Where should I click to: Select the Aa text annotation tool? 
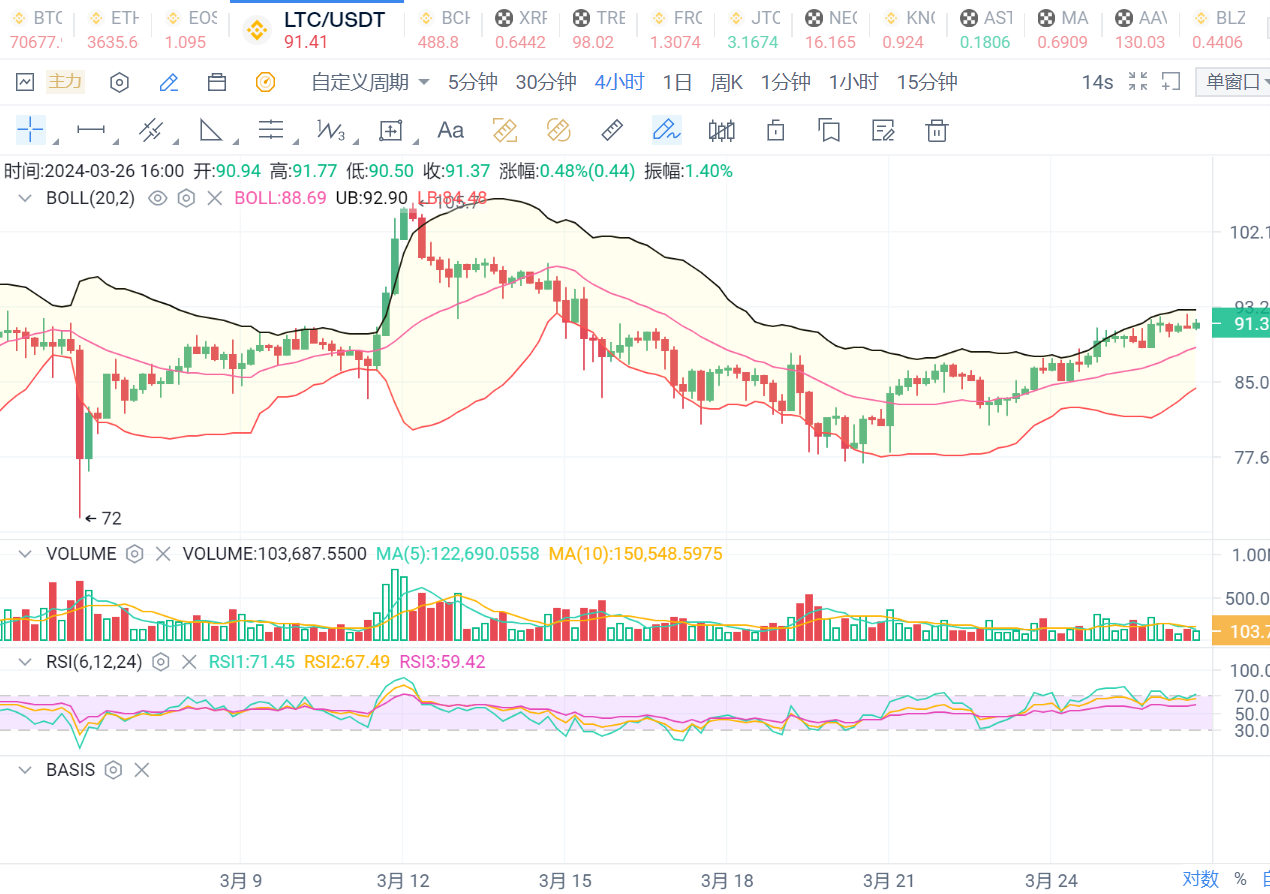[450, 130]
